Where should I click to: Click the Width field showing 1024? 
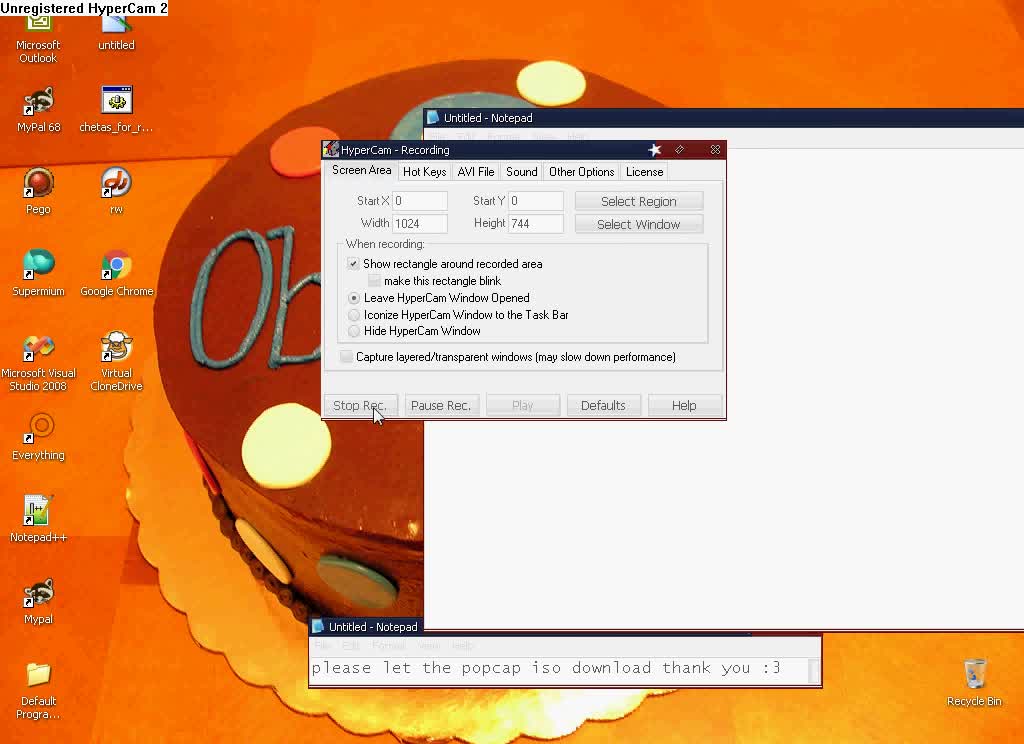[419, 223]
